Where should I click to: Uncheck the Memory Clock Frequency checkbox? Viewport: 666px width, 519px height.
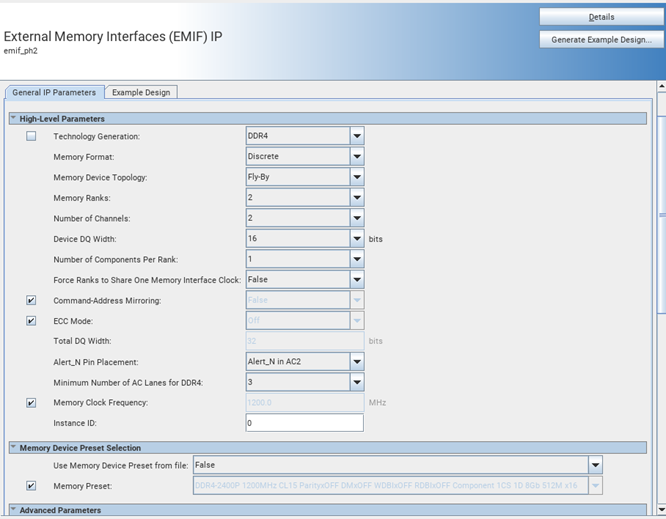coord(31,403)
